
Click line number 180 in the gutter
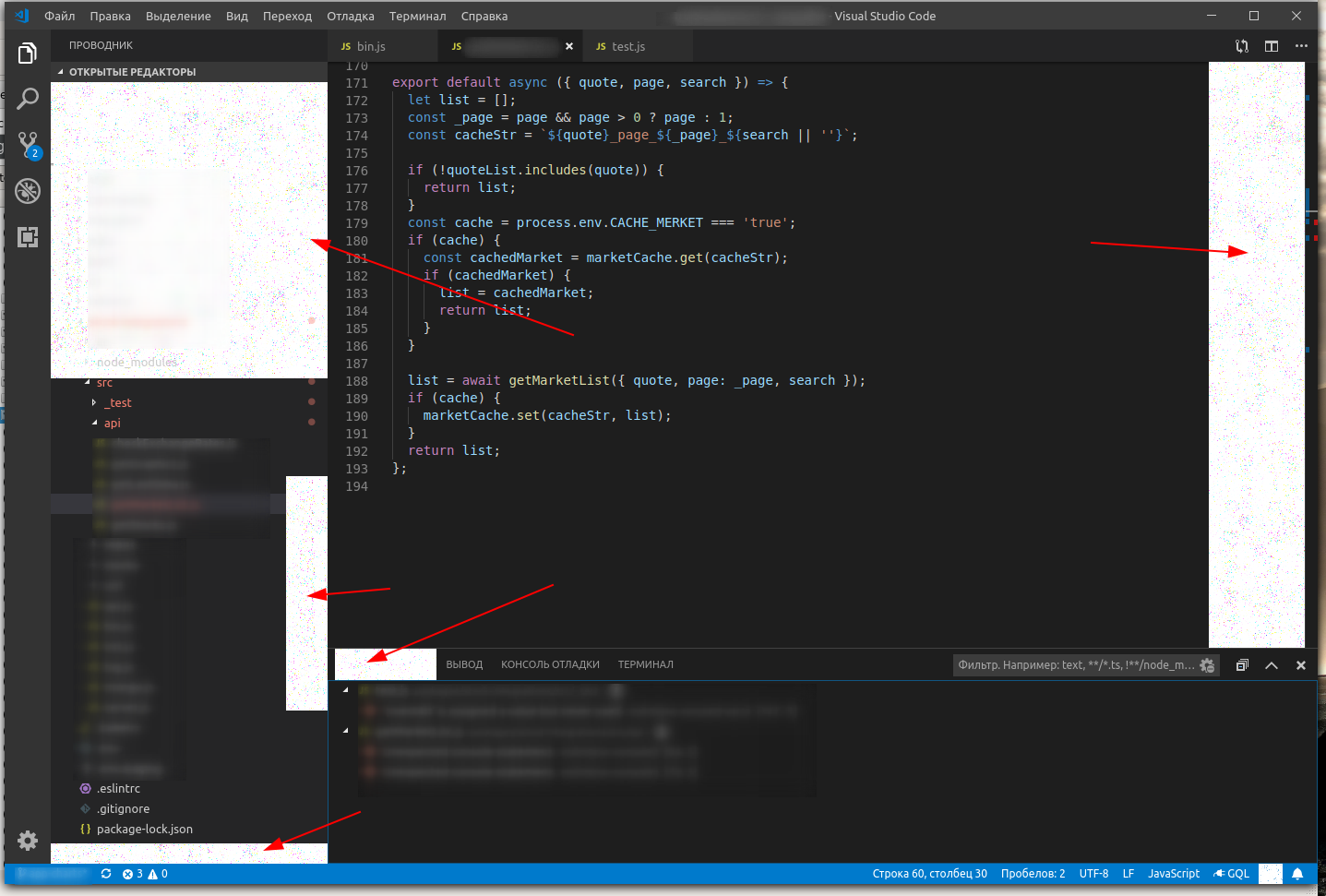click(x=356, y=241)
